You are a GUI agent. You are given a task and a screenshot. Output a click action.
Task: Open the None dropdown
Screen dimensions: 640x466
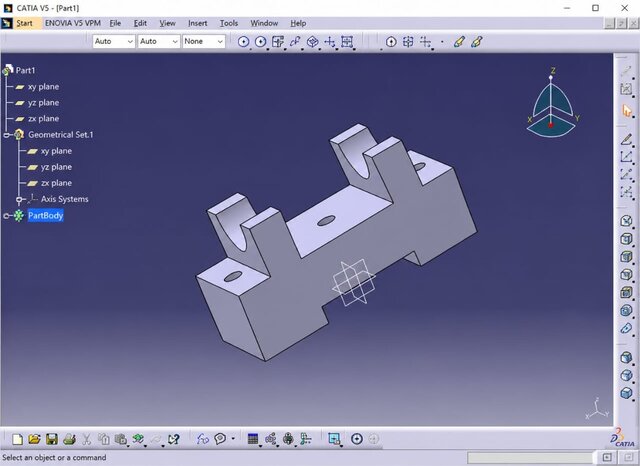204,41
